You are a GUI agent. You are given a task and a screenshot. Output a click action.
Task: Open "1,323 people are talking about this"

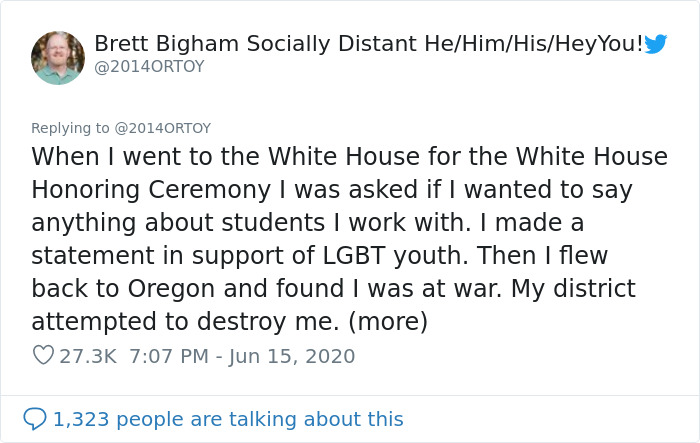click(228, 419)
